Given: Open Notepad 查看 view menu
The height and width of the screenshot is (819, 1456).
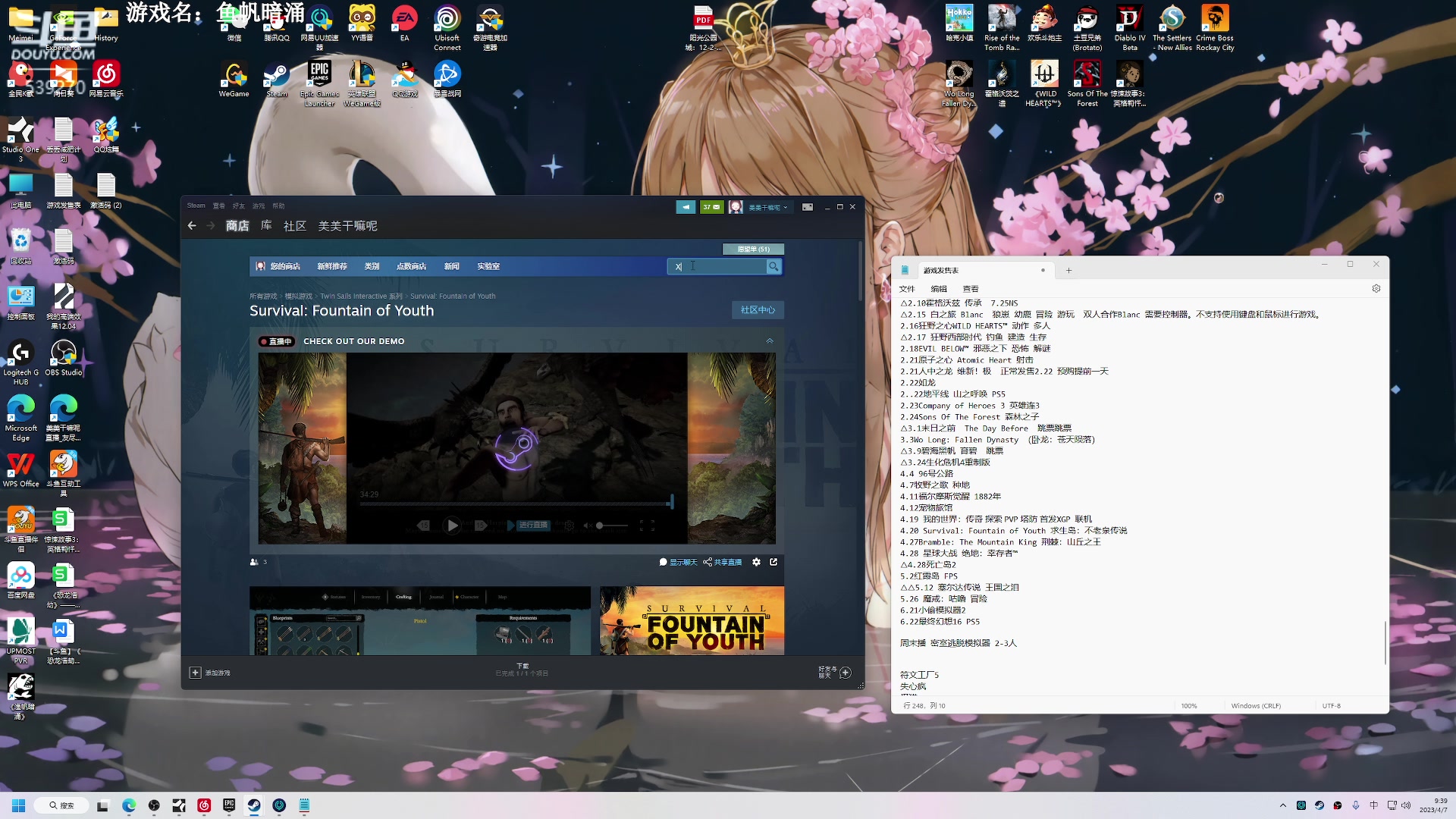Looking at the screenshot, I should click(x=971, y=289).
